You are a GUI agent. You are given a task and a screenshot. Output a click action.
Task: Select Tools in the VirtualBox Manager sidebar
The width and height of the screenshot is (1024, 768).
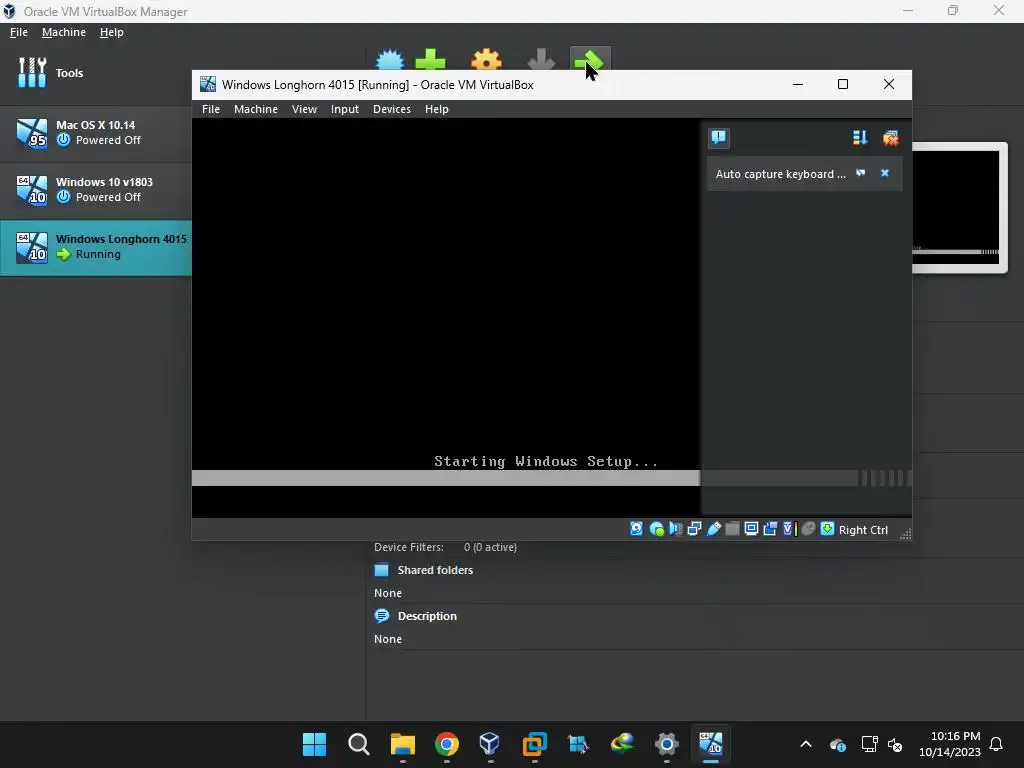point(95,72)
